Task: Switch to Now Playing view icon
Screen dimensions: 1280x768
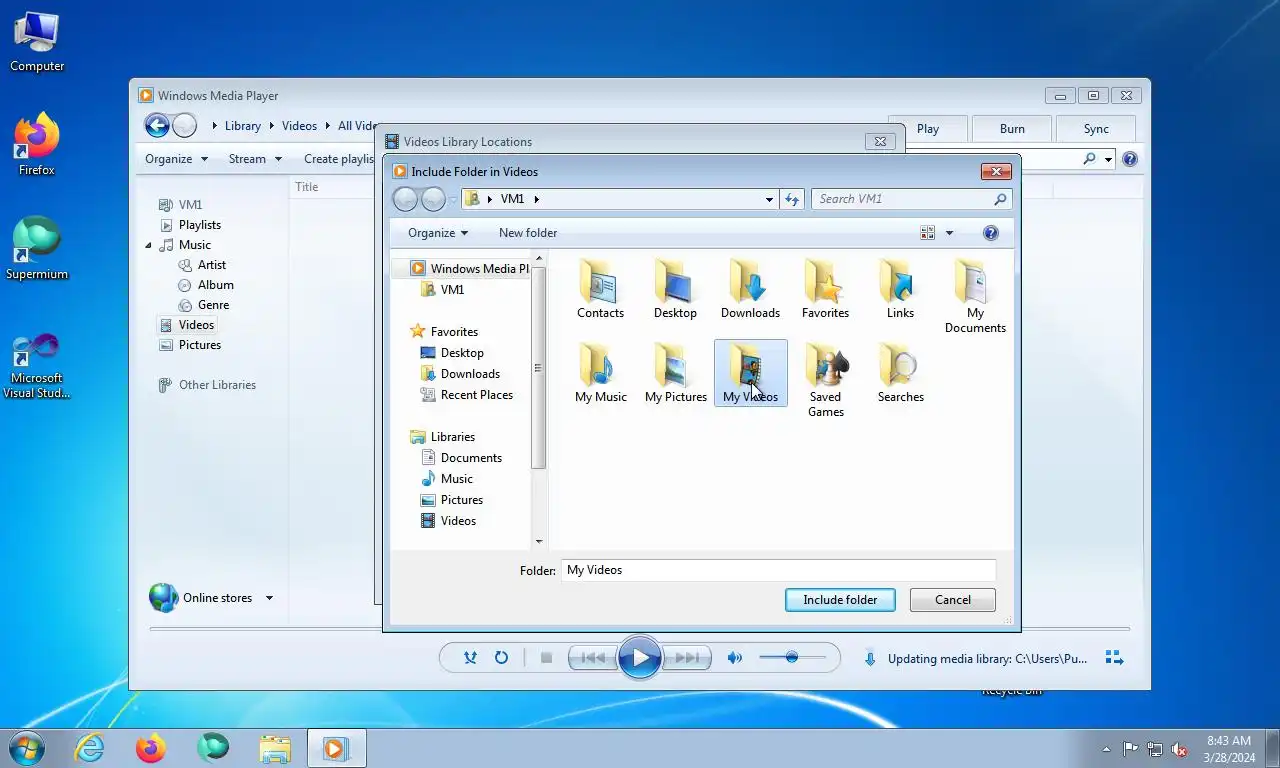Action: [x=1114, y=658]
